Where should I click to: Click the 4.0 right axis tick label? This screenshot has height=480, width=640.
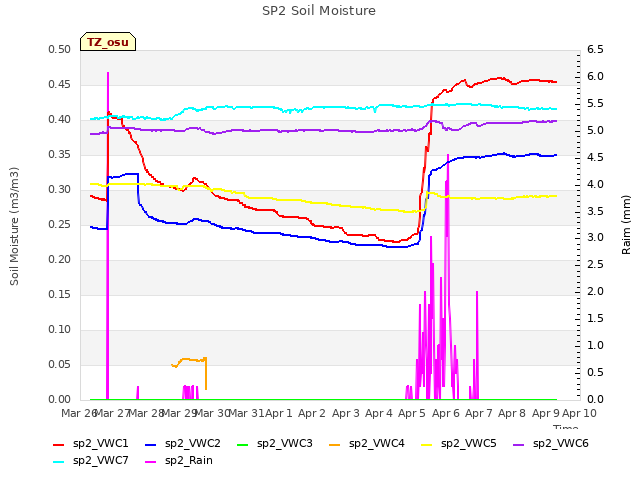(x=595, y=184)
